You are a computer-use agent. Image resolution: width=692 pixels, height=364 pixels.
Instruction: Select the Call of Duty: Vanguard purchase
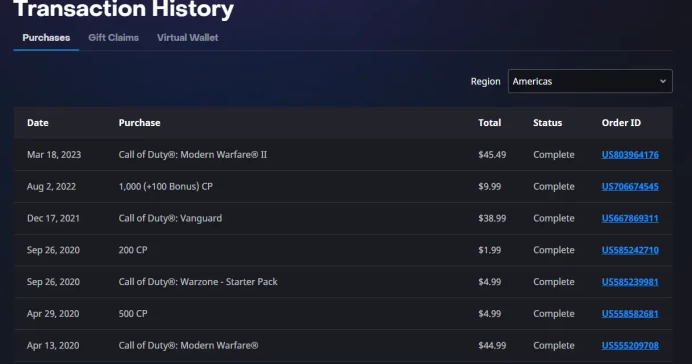tap(170, 218)
